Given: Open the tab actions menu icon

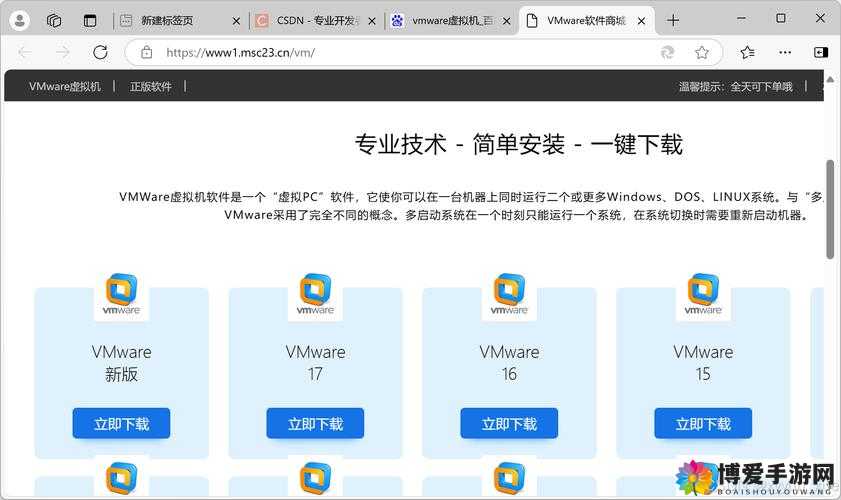Looking at the screenshot, I should pos(90,20).
